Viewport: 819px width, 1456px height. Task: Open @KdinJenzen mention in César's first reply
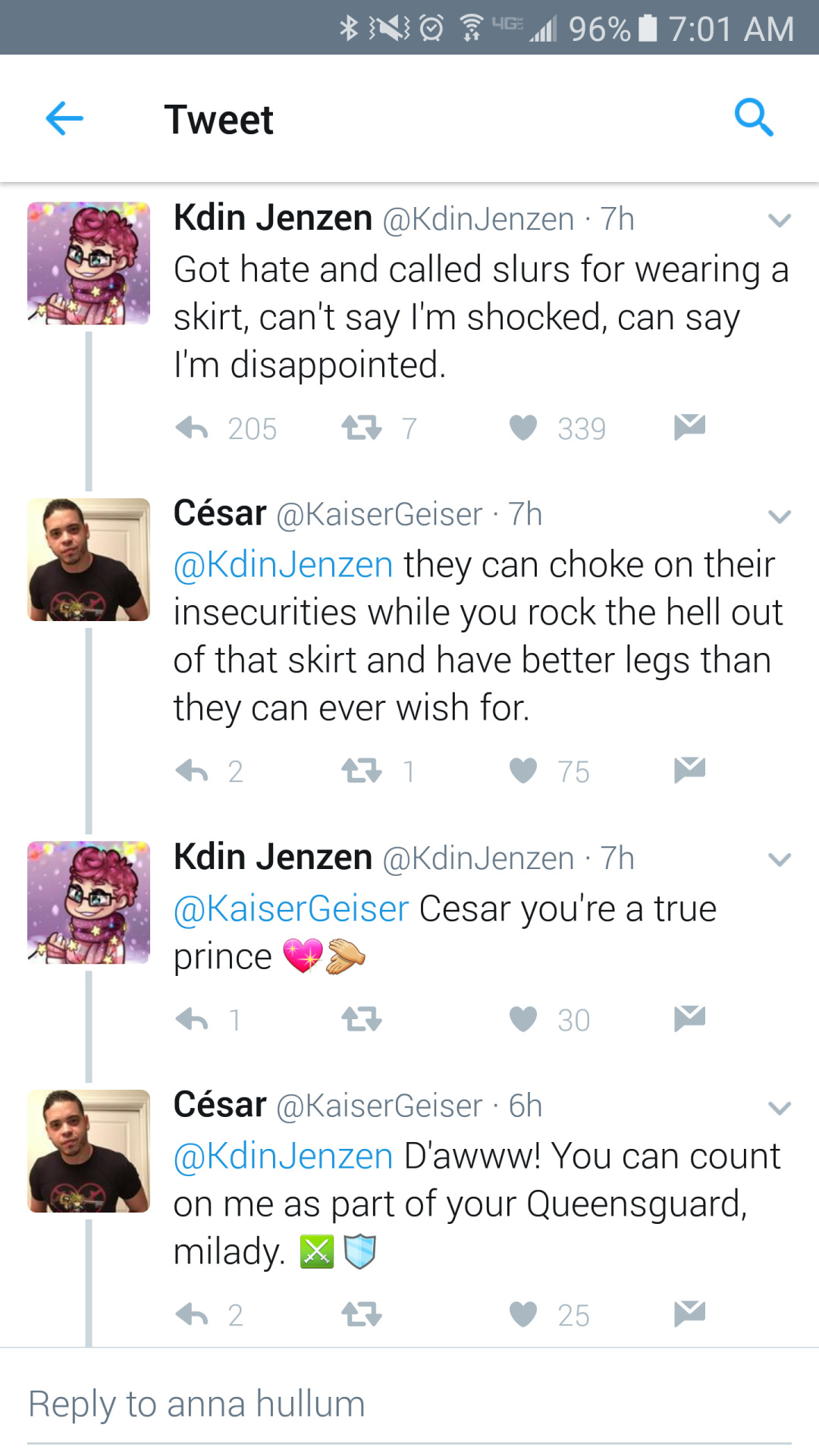click(283, 565)
